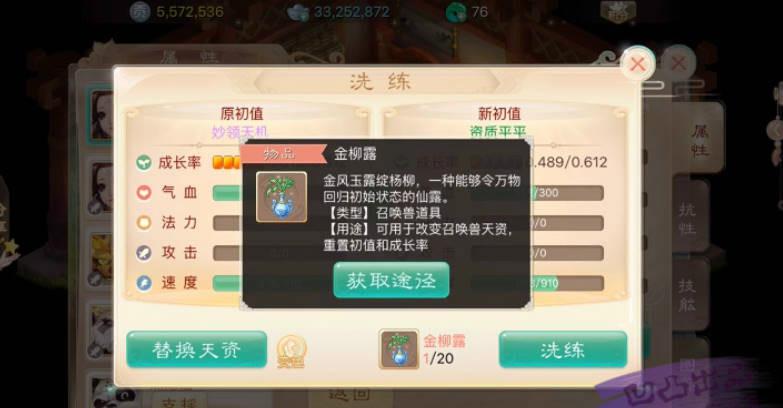Image resolution: width=783 pixels, height=408 pixels.
Task: Click the blue 速度 speed icon
Action: pos(144,283)
